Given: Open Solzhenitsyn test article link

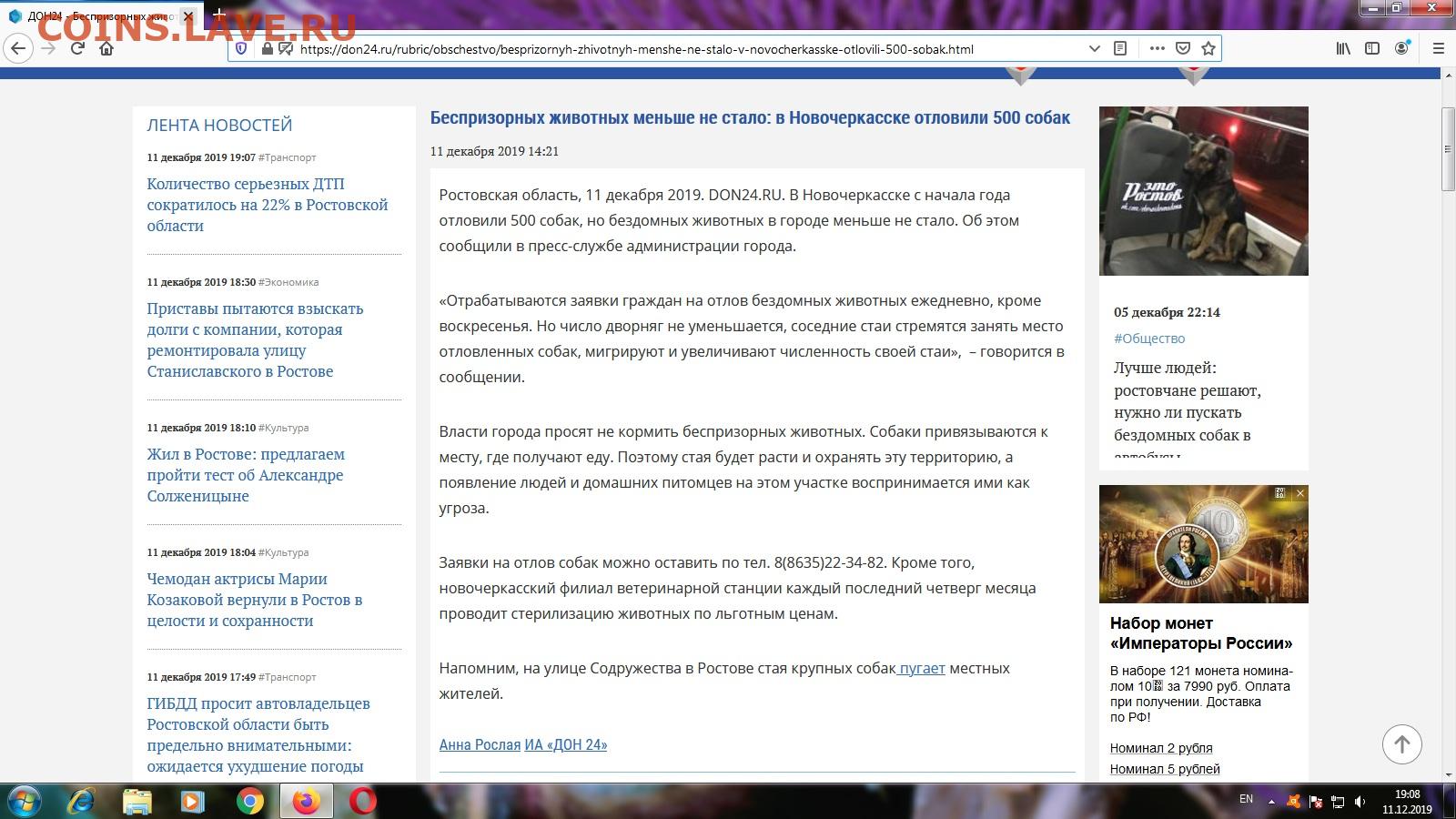Looking at the screenshot, I should pos(246,475).
